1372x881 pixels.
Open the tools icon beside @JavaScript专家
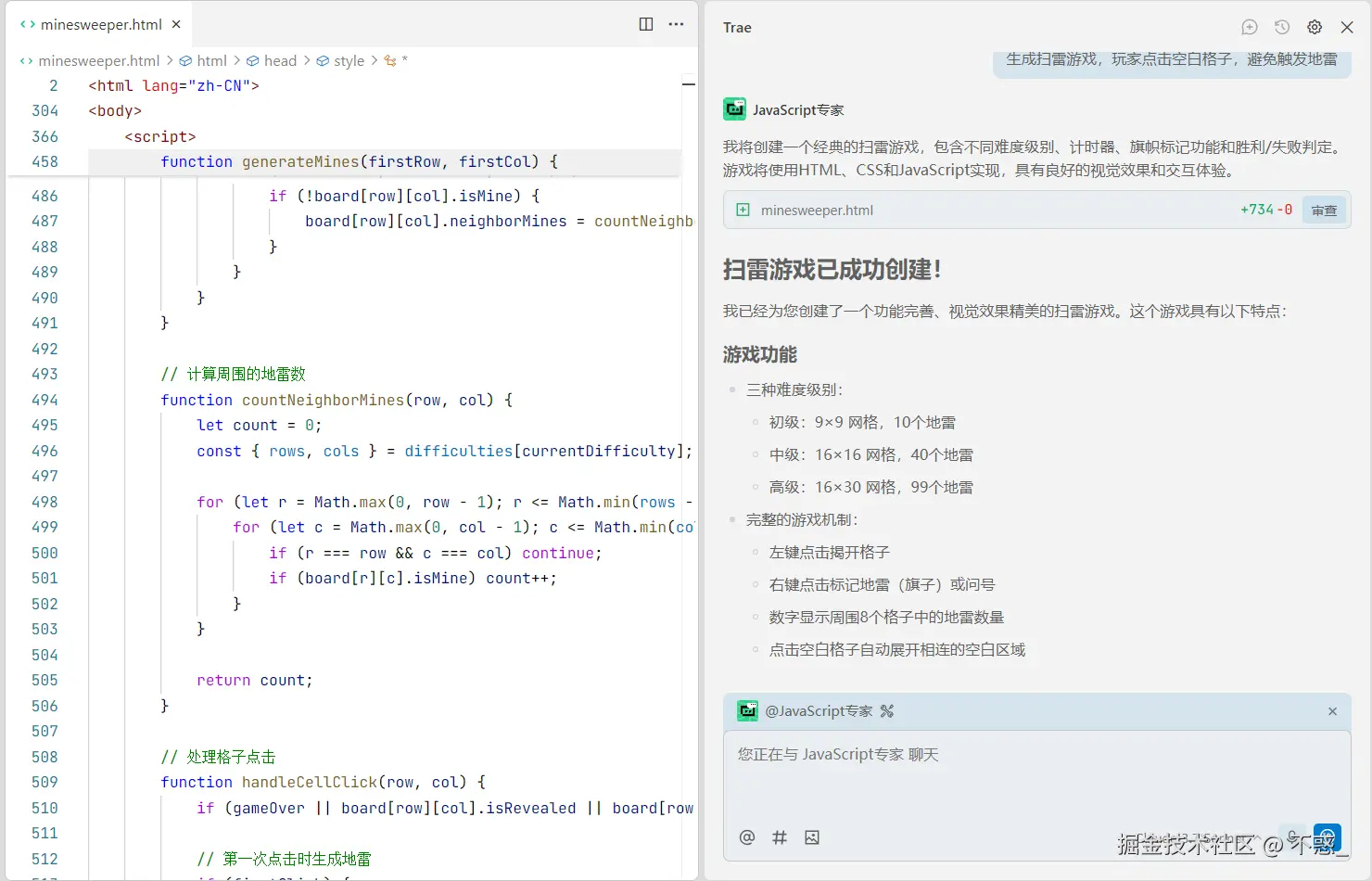point(887,711)
